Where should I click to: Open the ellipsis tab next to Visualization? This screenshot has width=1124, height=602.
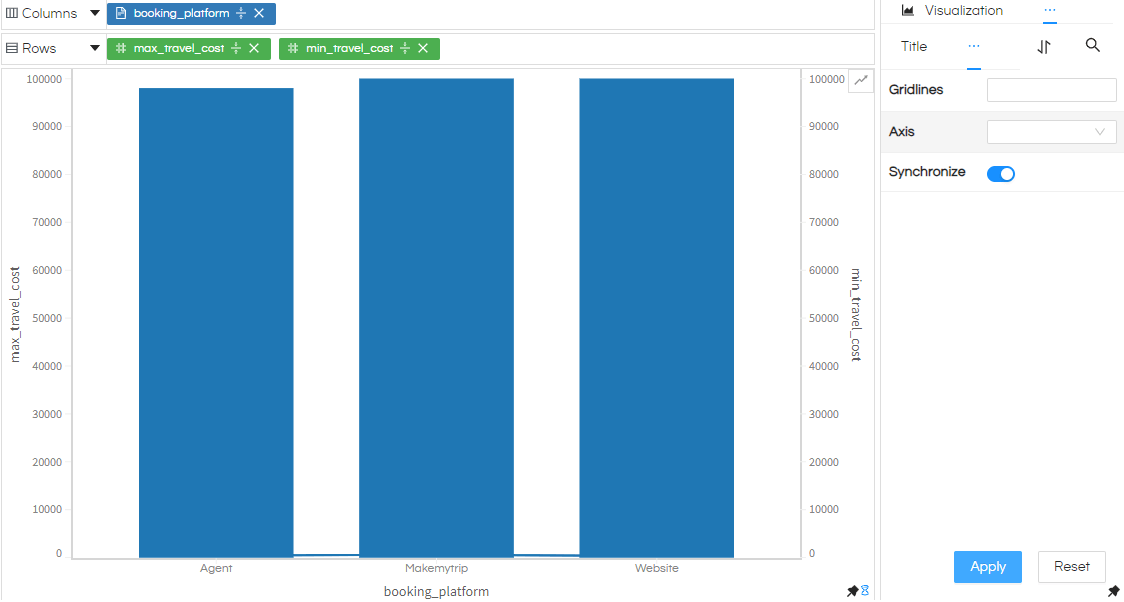pos(1049,11)
